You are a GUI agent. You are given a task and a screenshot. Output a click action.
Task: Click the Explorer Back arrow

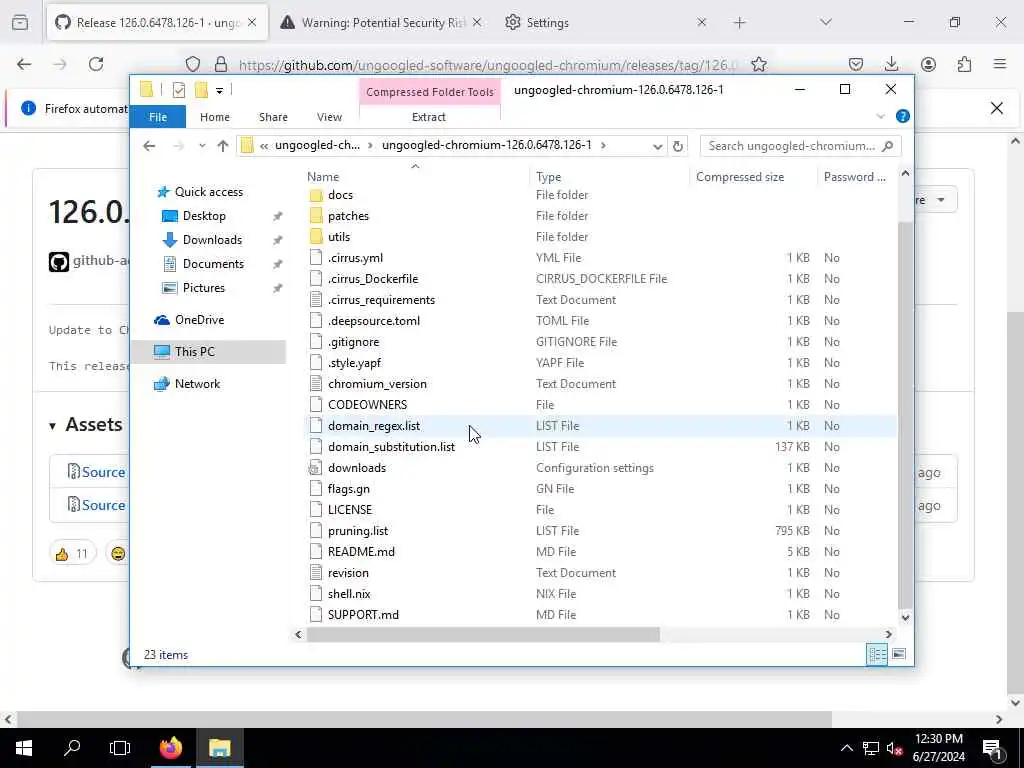pos(149,146)
